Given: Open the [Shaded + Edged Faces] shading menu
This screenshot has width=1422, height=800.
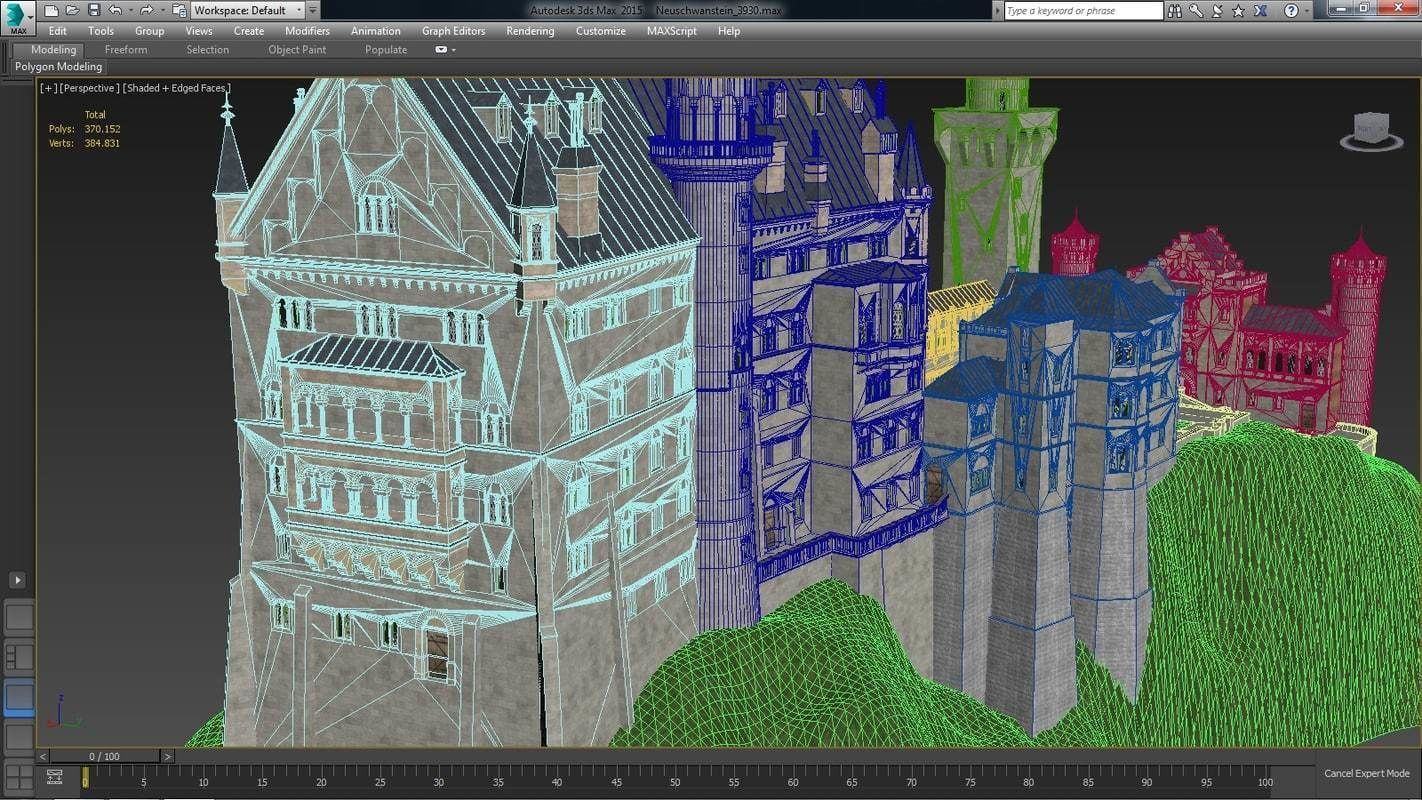Looking at the screenshot, I should click(177, 88).
